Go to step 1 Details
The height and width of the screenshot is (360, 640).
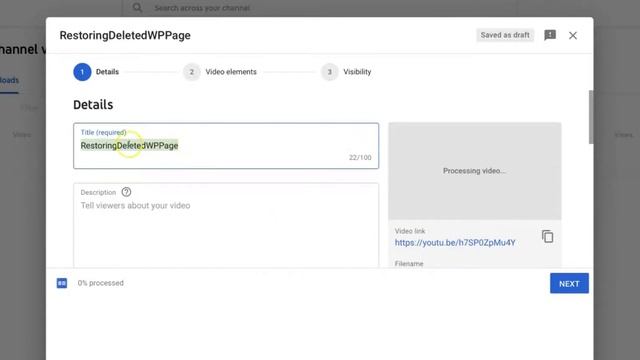coord(96,72)
